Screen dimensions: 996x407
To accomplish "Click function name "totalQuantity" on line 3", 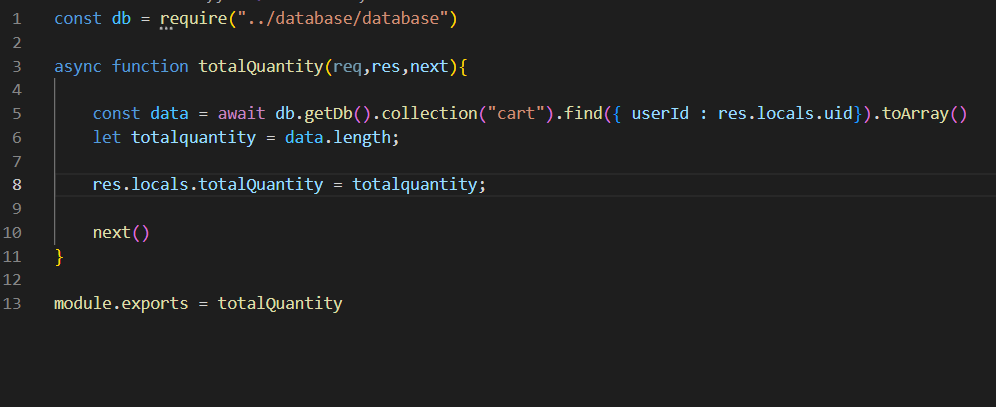I will pos(261,67).
